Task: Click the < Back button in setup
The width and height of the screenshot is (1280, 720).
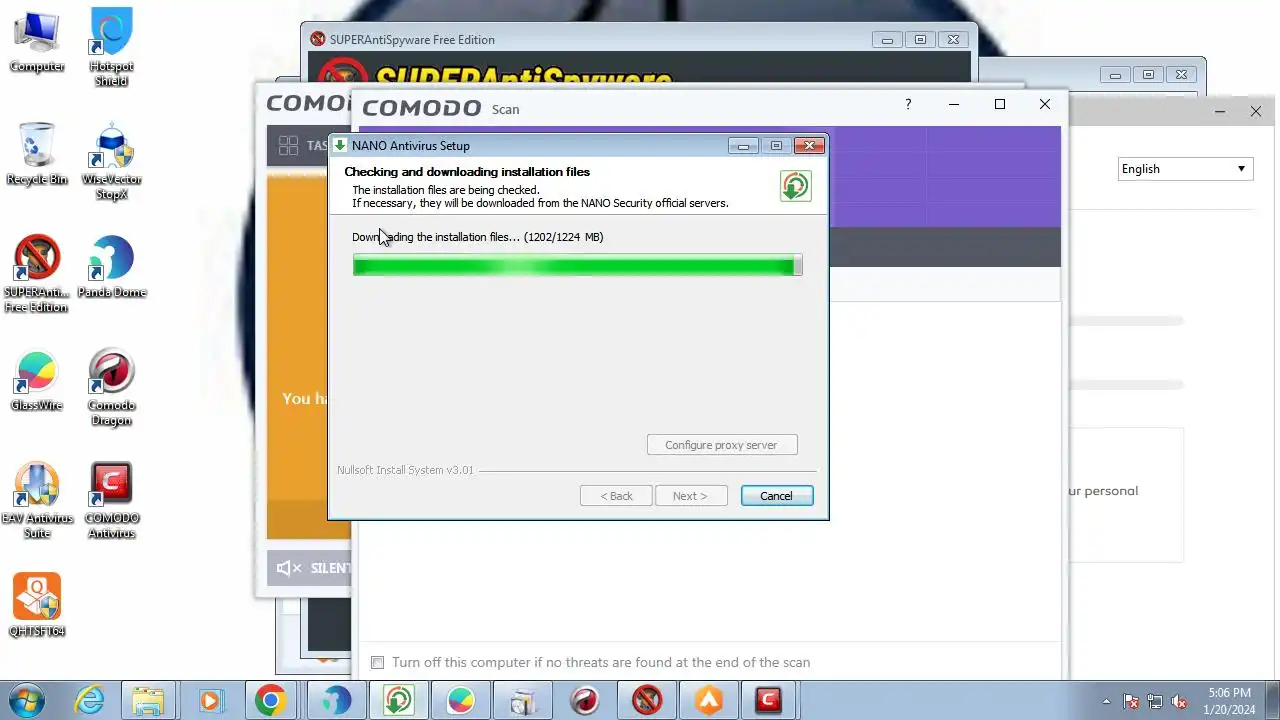Action: click(616, 496)
